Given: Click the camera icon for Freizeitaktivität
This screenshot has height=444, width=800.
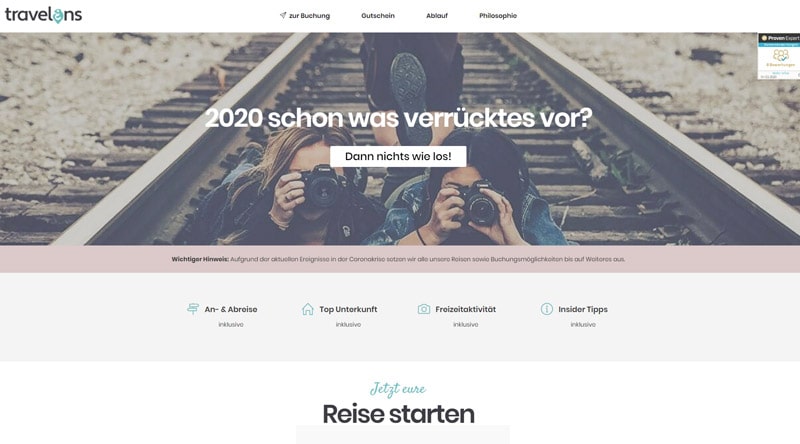Looking at the screenshot, I should [x=423, y=309].
